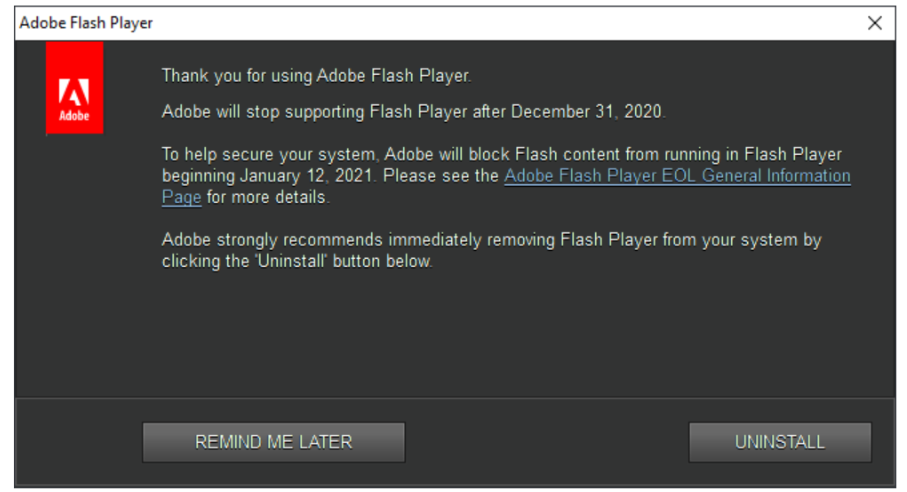Click the 'Adobe strongly recommends' paragraph line
907x492 pixels.
(x=491, y=240)
